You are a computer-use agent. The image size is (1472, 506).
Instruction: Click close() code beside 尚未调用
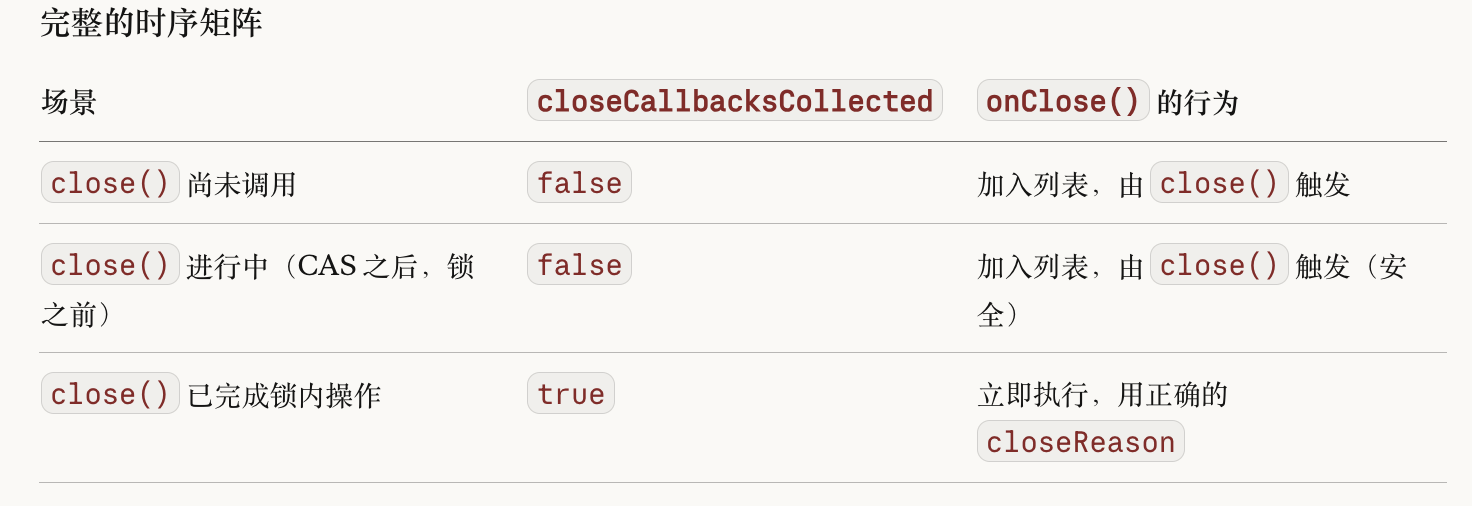(x=110, y=183)
